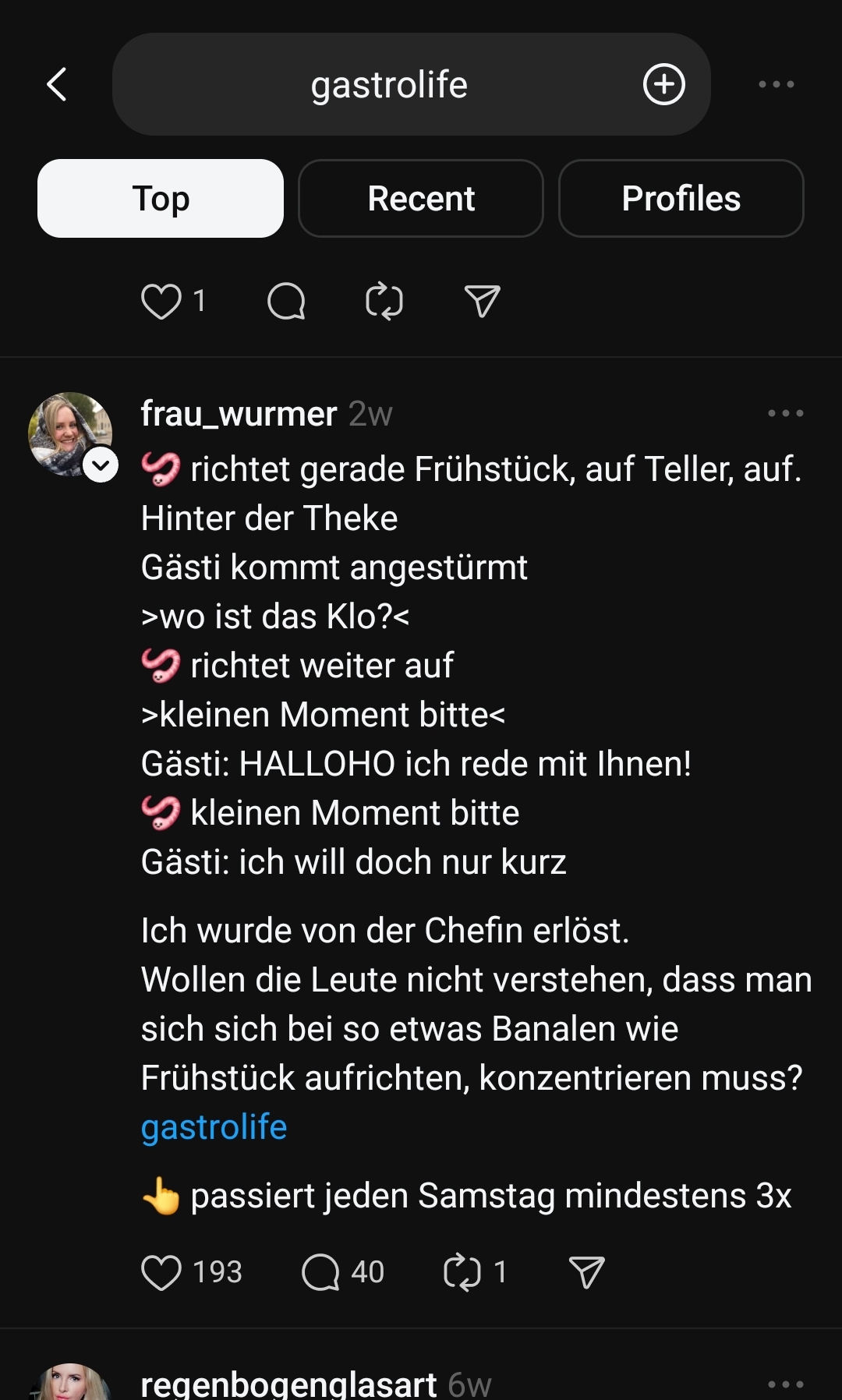Tap chevron badge on frau_wurmer's avatar
This screenshot has height=1400, width=842.
(101, 465)
